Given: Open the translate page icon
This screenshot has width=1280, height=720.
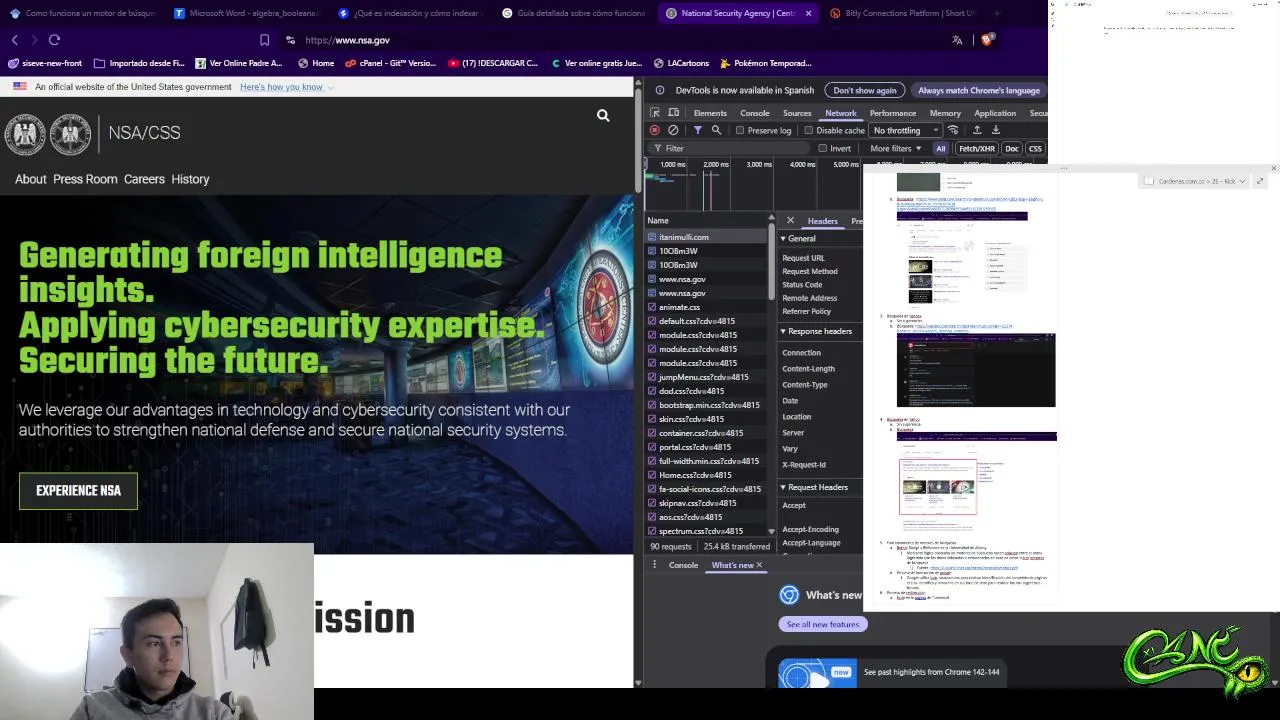Looking at the screenshot, I should tap(957, 40).
